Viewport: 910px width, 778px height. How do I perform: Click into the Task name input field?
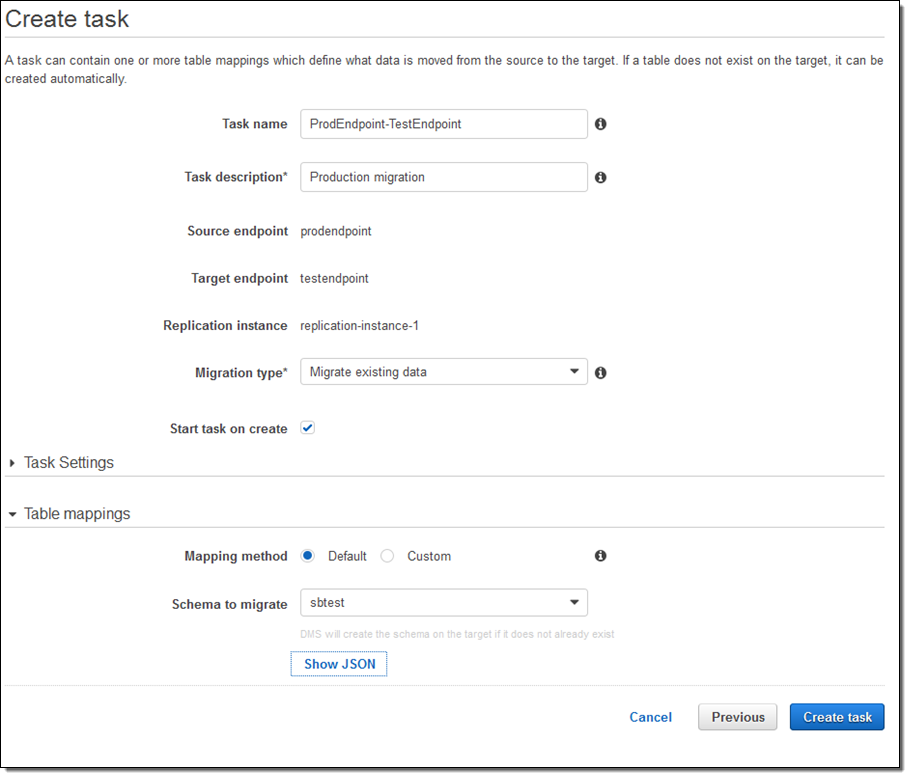[x=443, y=124]
